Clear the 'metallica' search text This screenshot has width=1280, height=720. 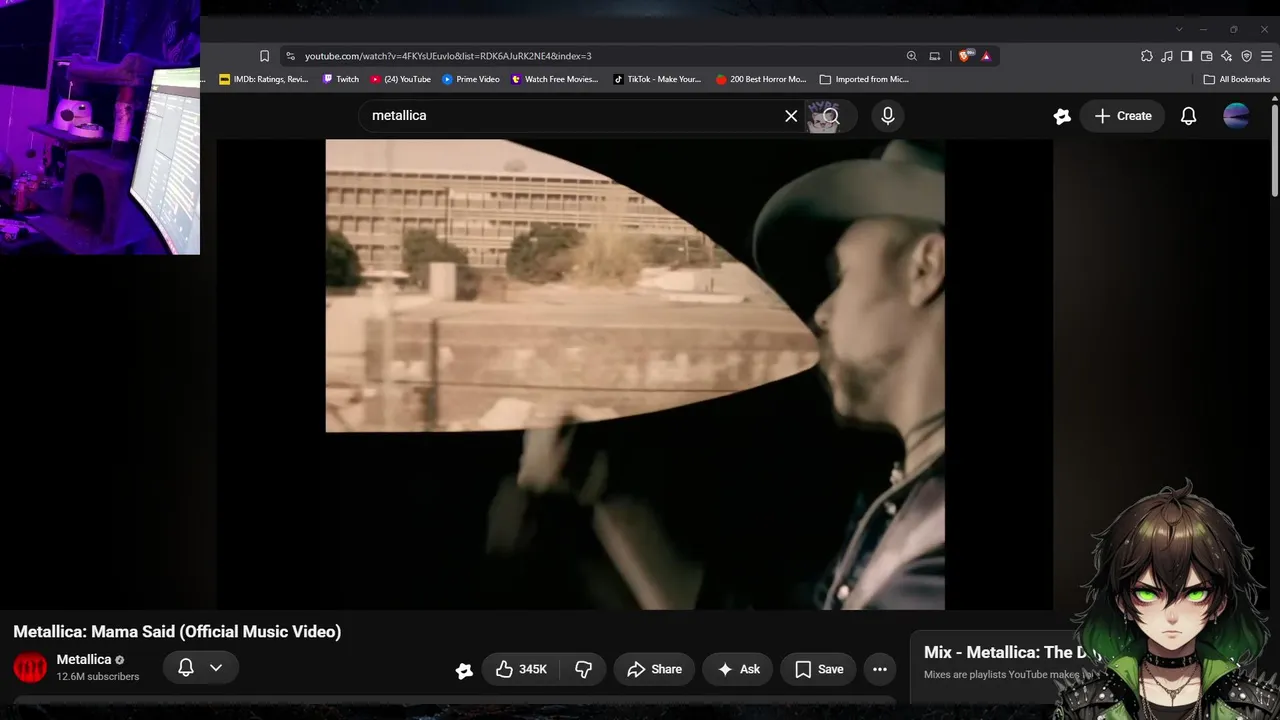(791, 116)
